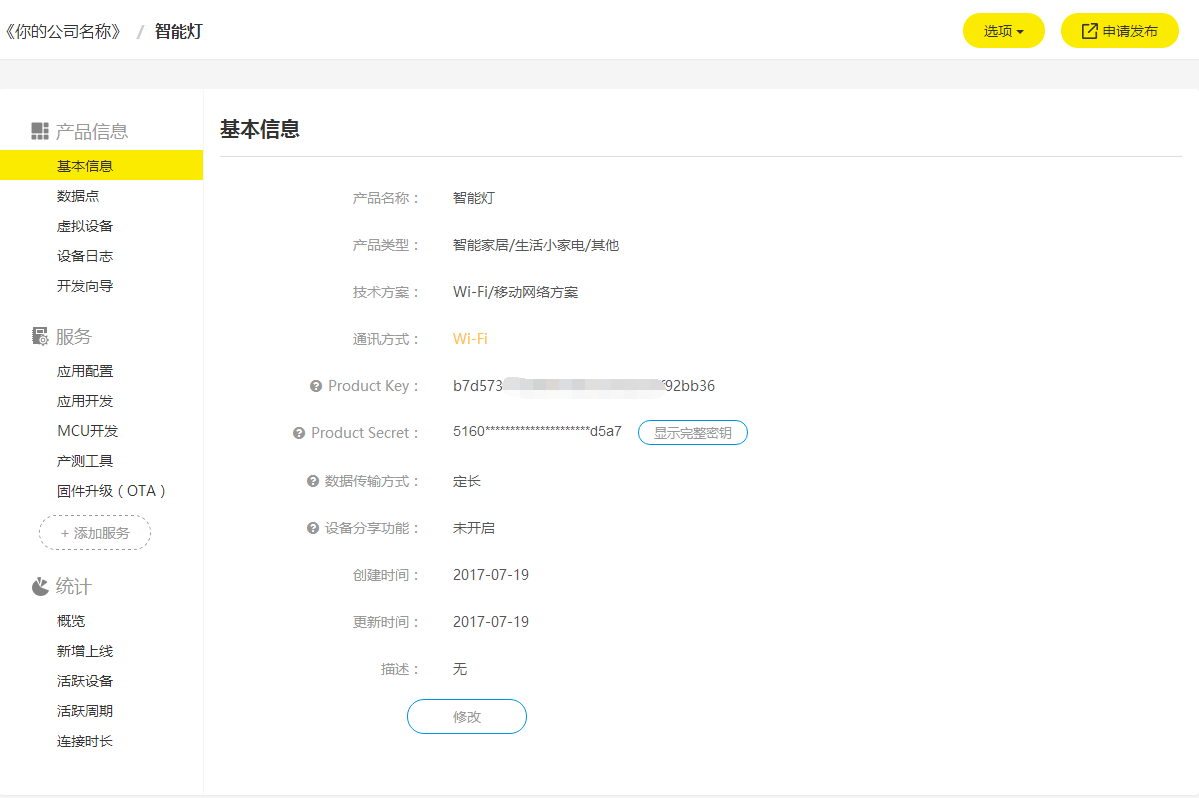Screen dimensions: 1199x798
Task: Click the help icon beside Product Secret
Action: pyautogui.click(x=299, y=433)
